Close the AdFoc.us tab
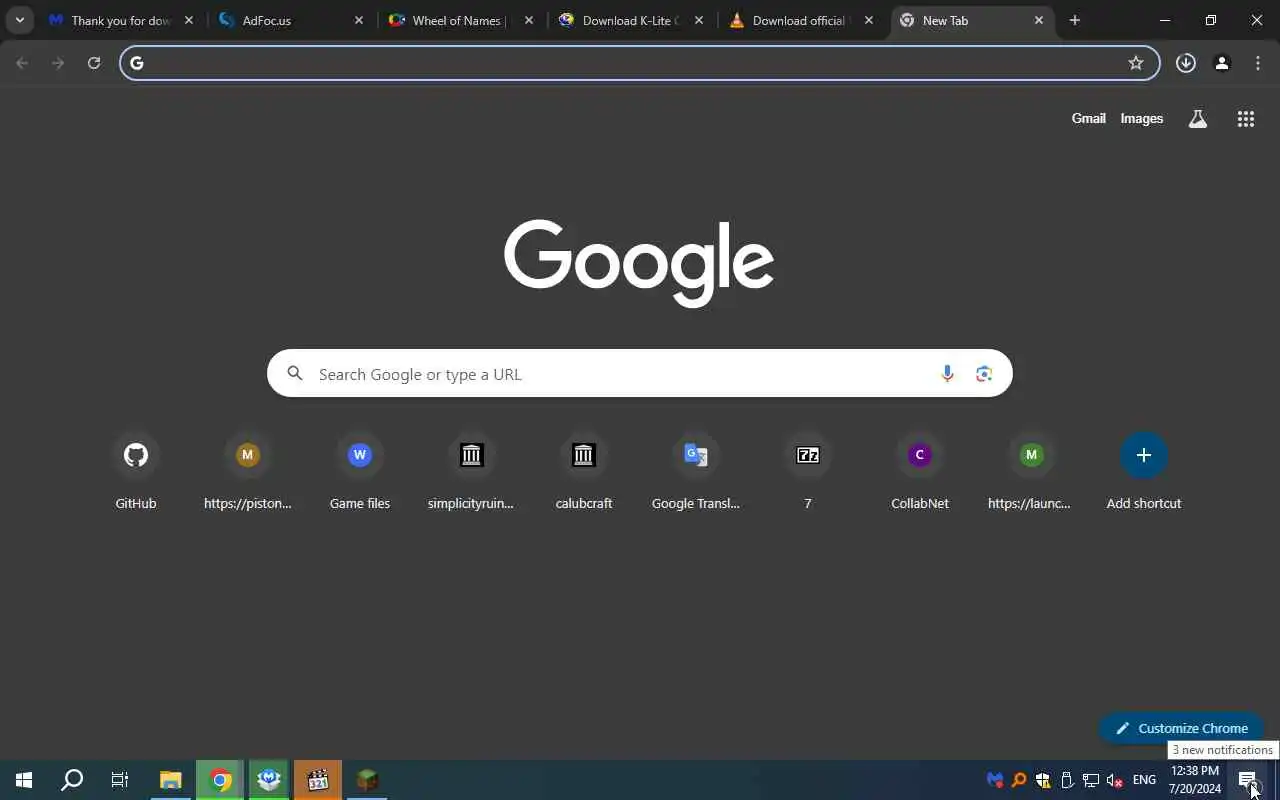 click(x=359, y=20)
